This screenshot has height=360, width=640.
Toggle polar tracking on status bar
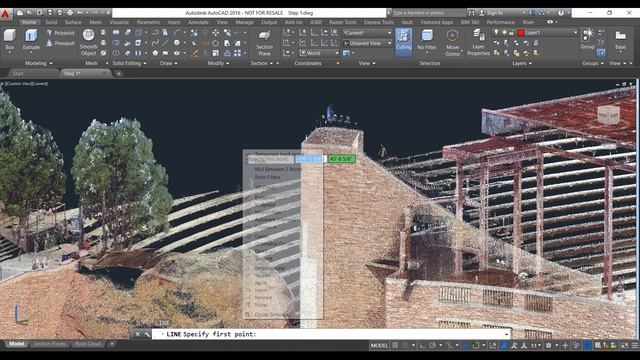coord(433,346)
